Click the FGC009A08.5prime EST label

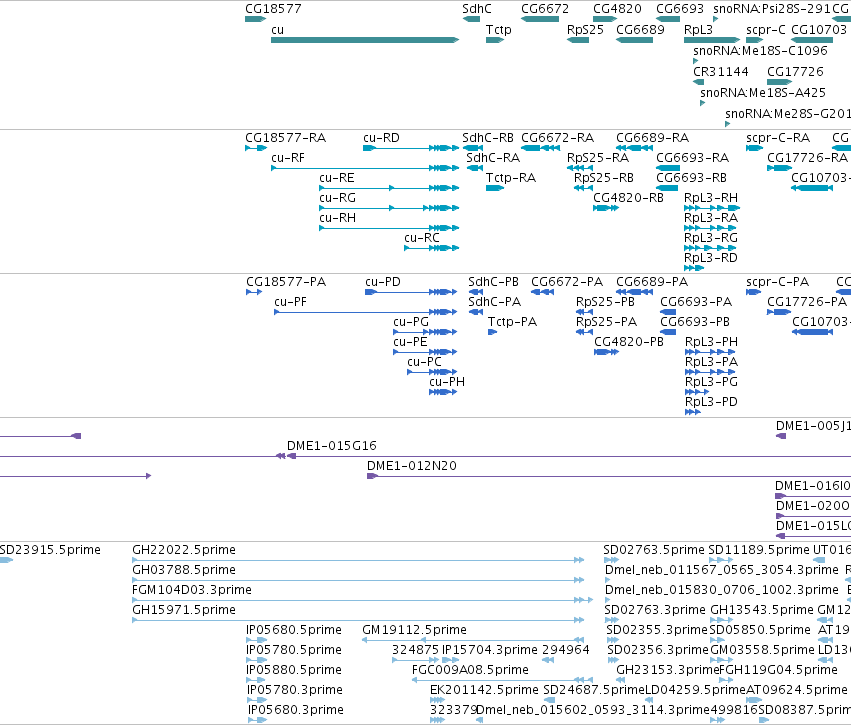(x=470, y=670)
